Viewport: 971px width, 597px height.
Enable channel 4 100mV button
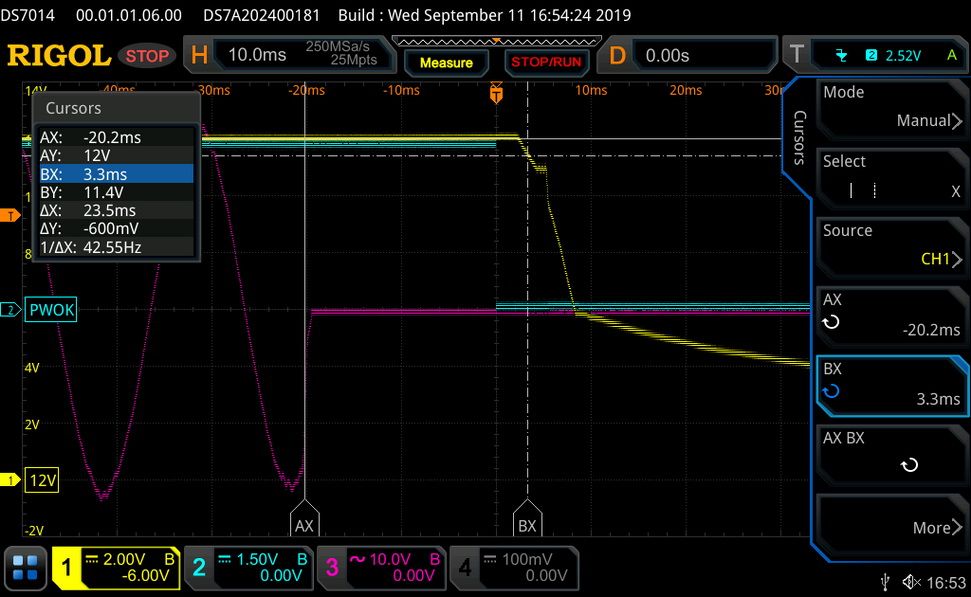[x=514, y=567]
